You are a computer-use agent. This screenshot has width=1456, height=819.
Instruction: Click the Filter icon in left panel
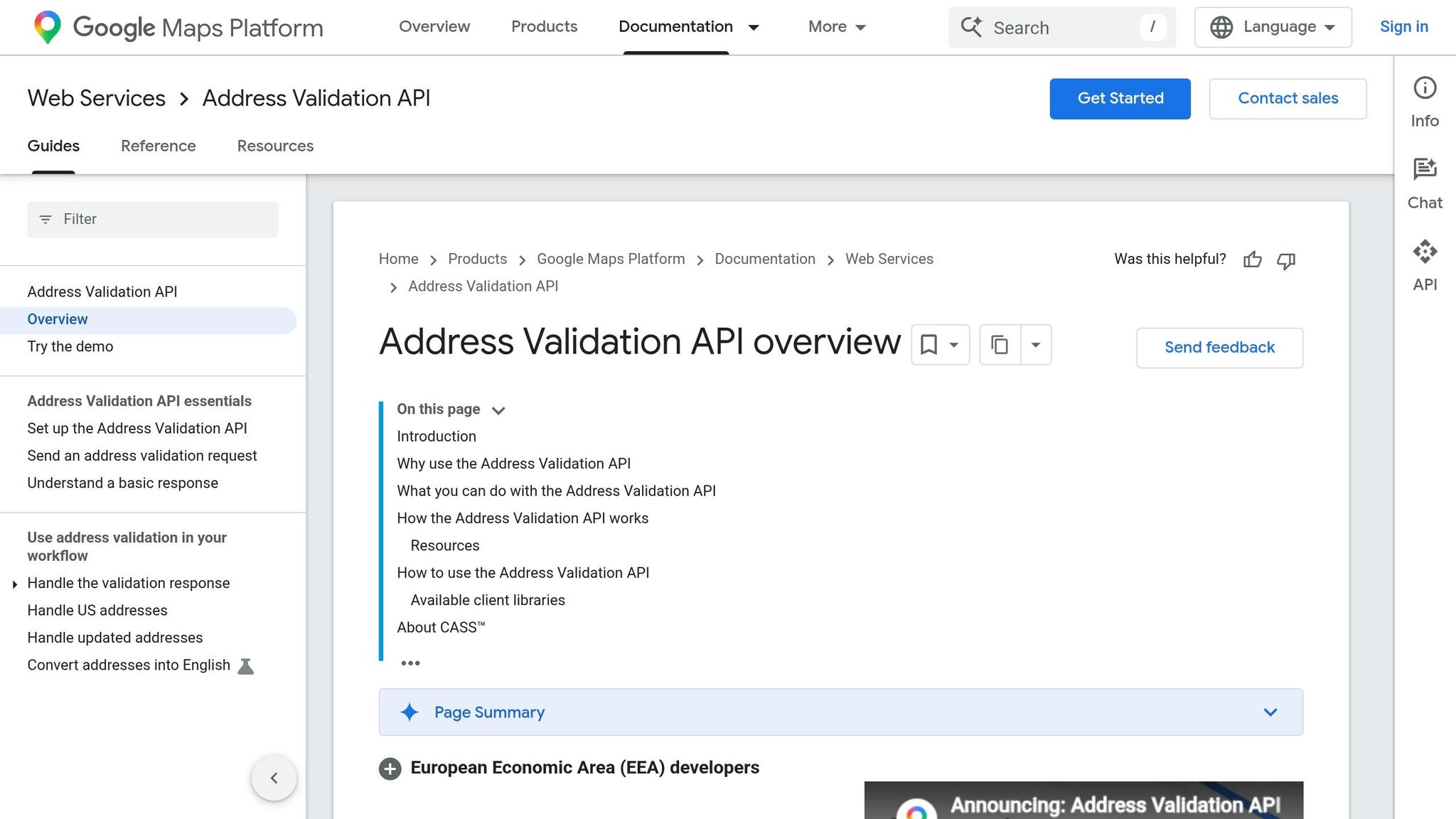point(45,219)
